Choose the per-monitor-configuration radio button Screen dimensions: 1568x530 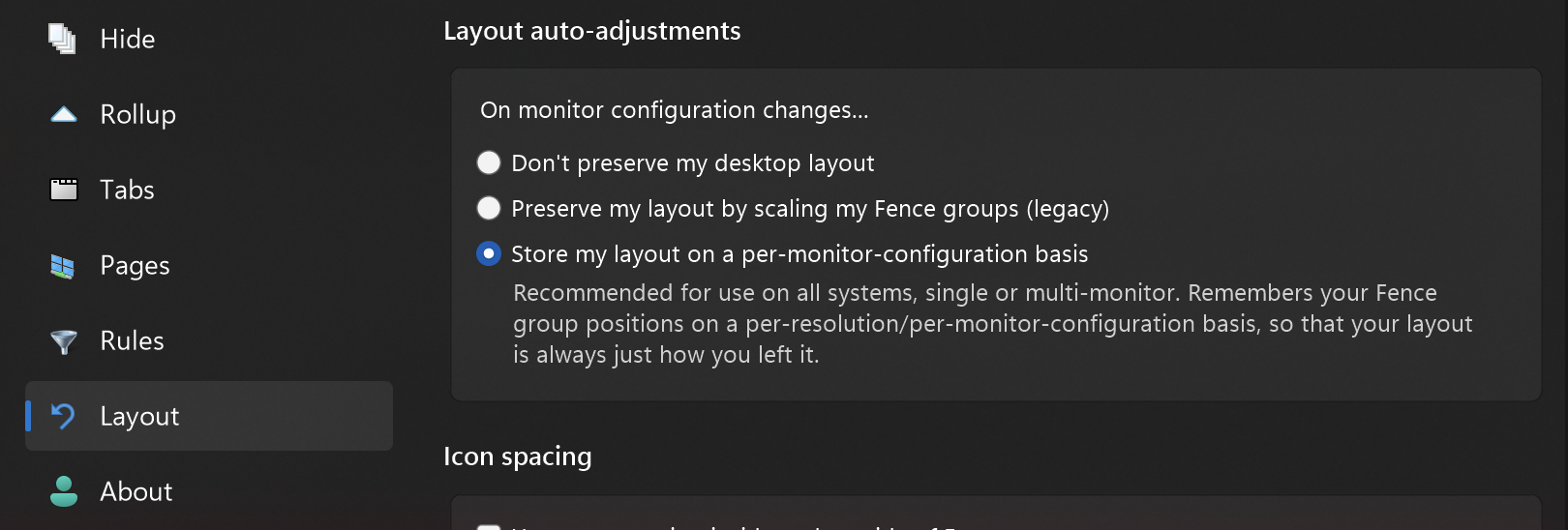(489, 253)
